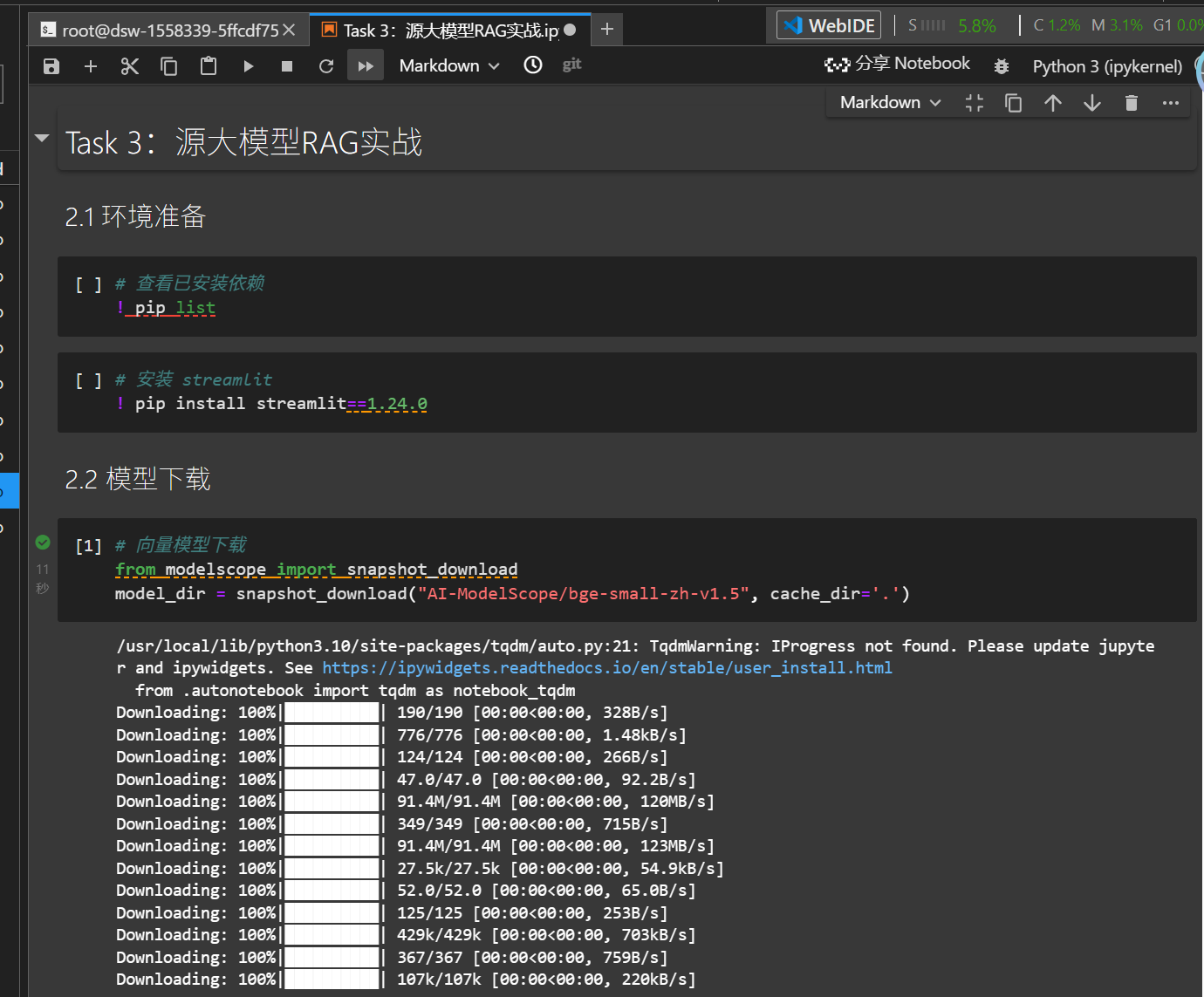This screenshot has width=1204, height=997.
Task: Click the CPU usage C 1.2% indicator
Action: (1057, 25)
